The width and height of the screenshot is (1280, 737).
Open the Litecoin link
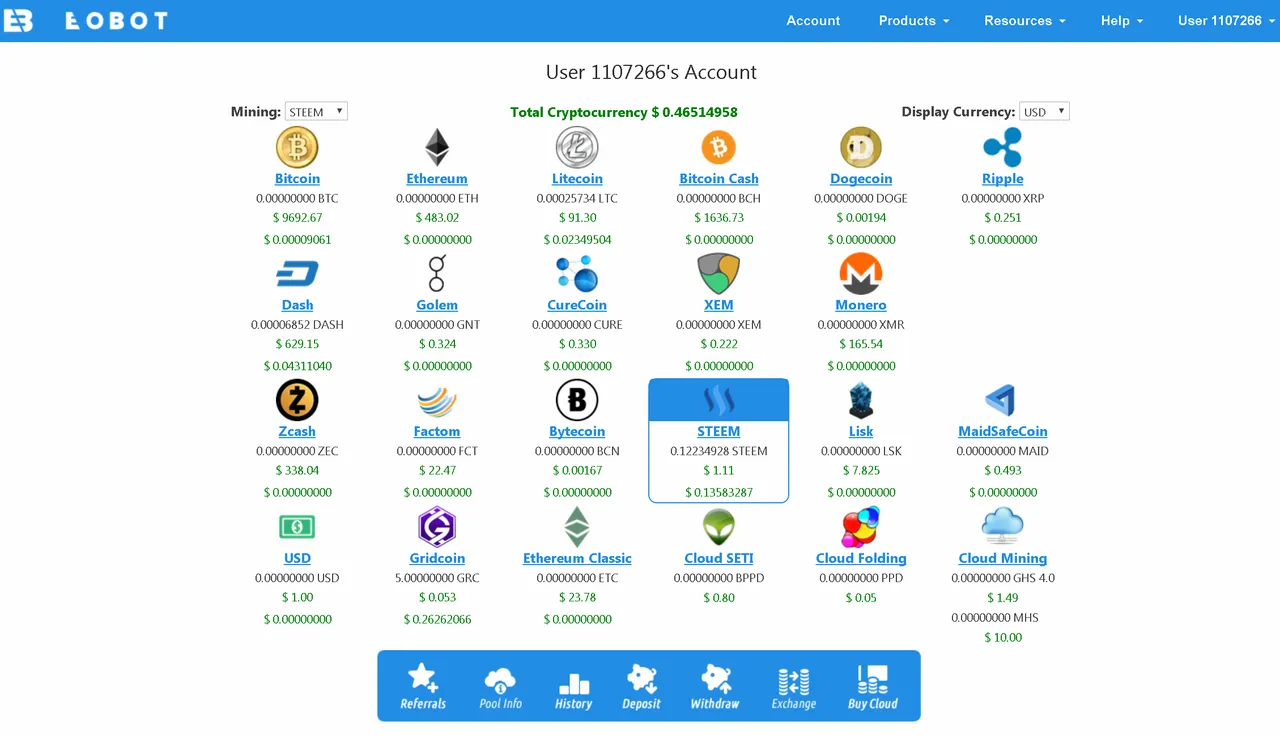577,178
